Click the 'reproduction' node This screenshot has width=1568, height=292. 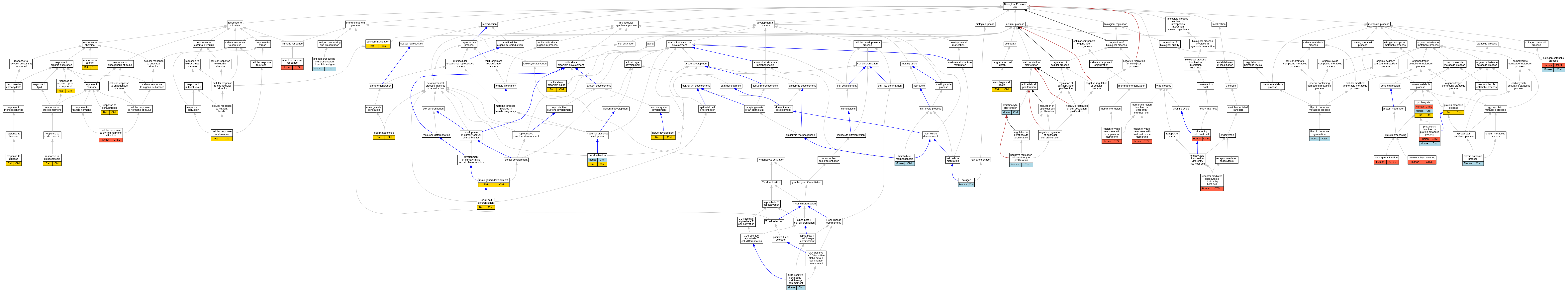pyautogui.click(x=489, y=24)
